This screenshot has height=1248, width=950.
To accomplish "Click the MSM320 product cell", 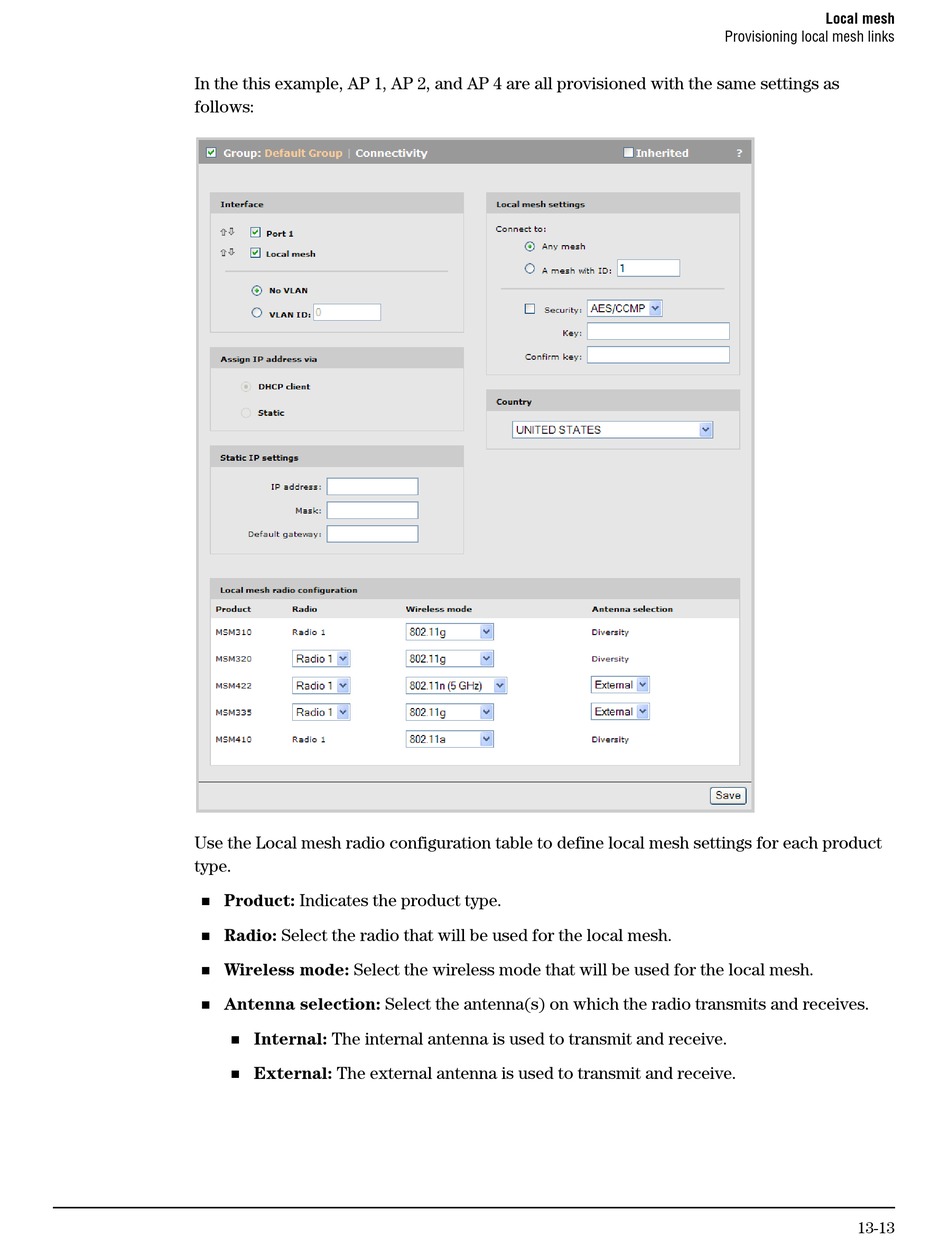I will pos(234,659).
